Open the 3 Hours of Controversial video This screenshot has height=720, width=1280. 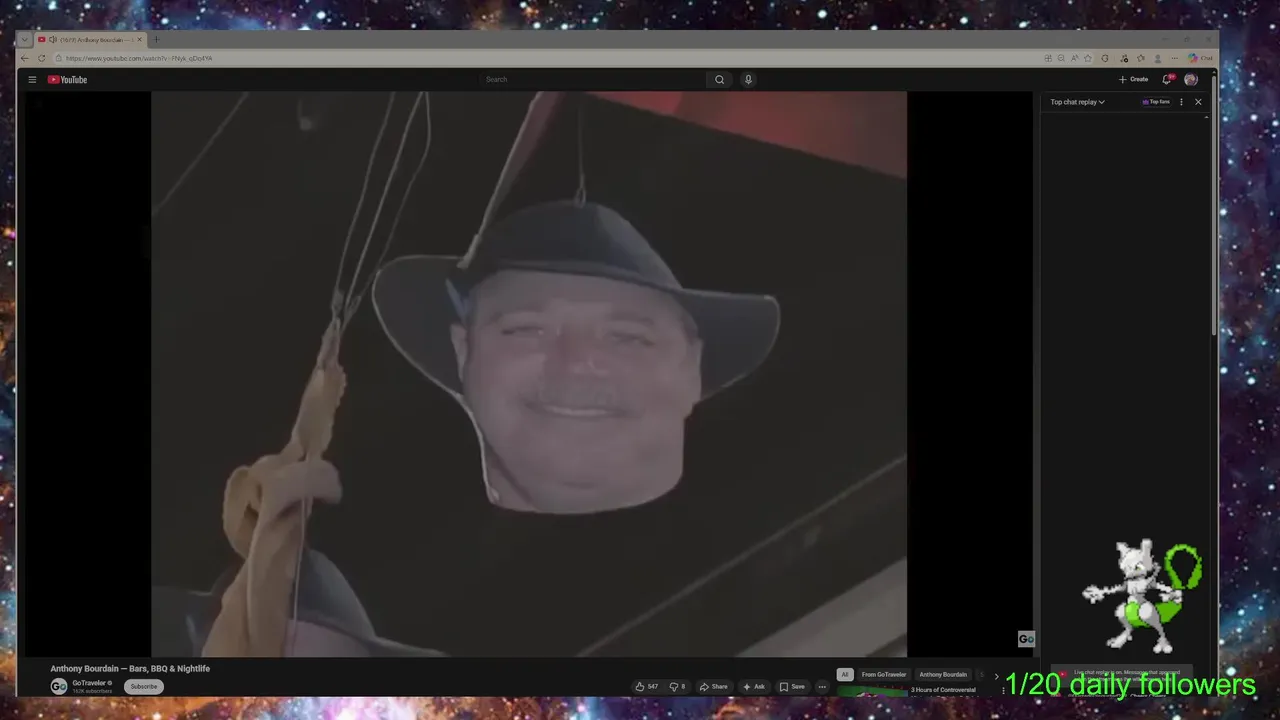point(943,690)
